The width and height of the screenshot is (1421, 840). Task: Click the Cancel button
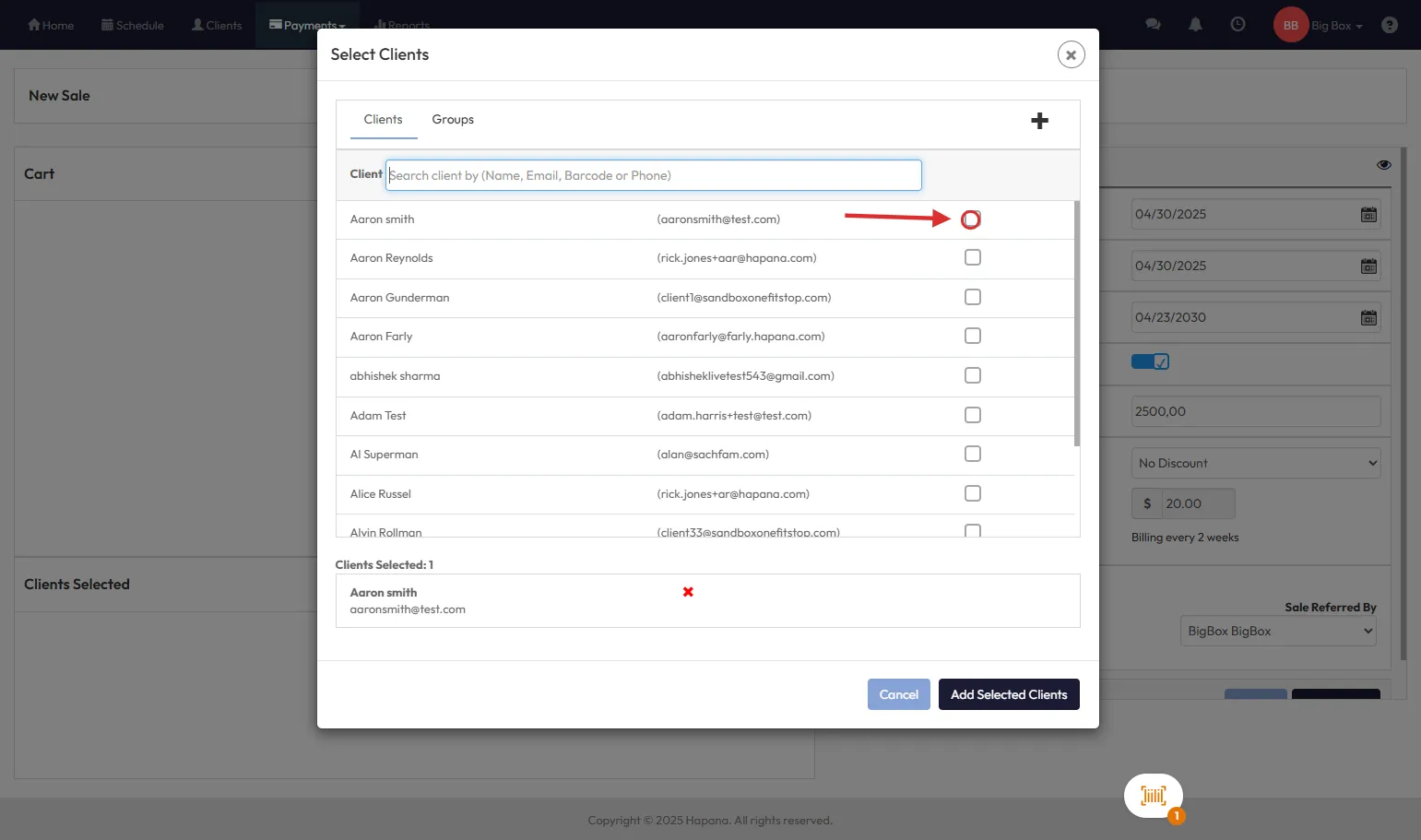click(898, 694)
